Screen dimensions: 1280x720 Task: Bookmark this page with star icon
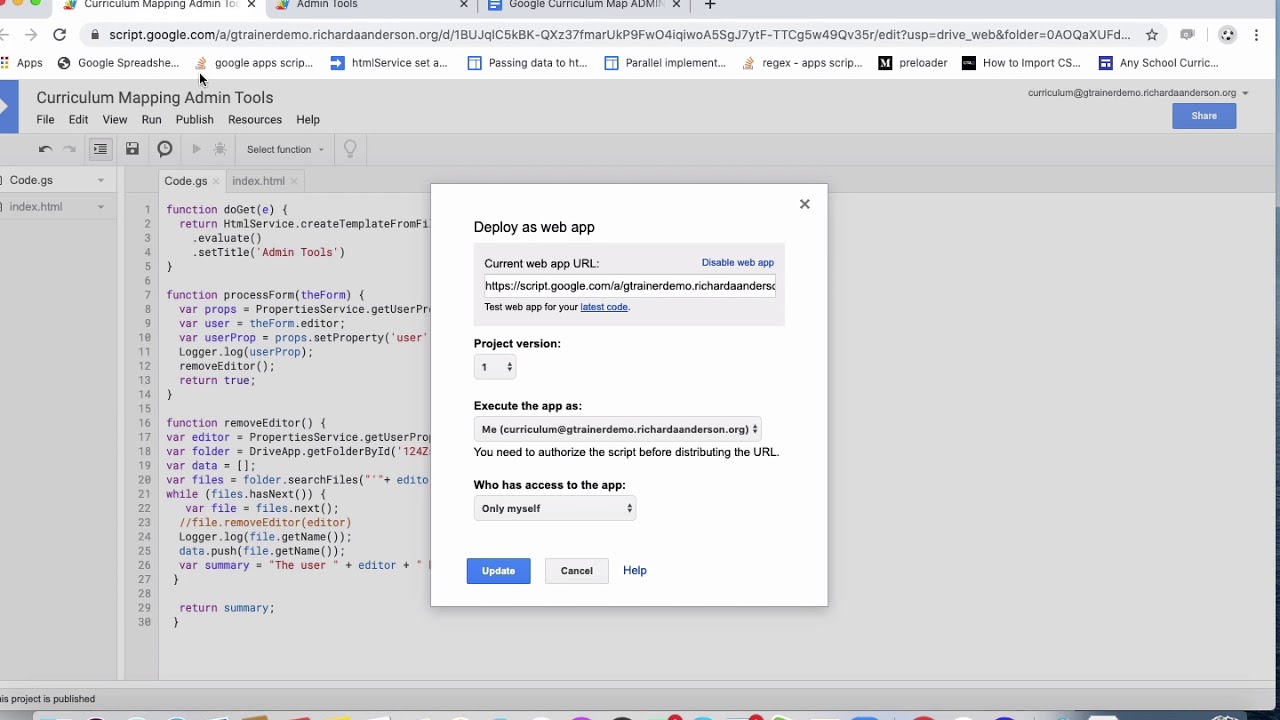pos(1152,35)
